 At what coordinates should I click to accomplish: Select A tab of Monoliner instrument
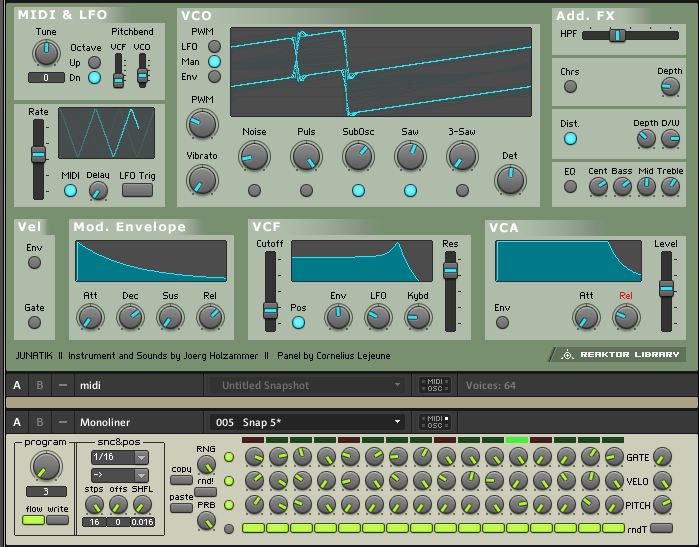pos(17,422)
